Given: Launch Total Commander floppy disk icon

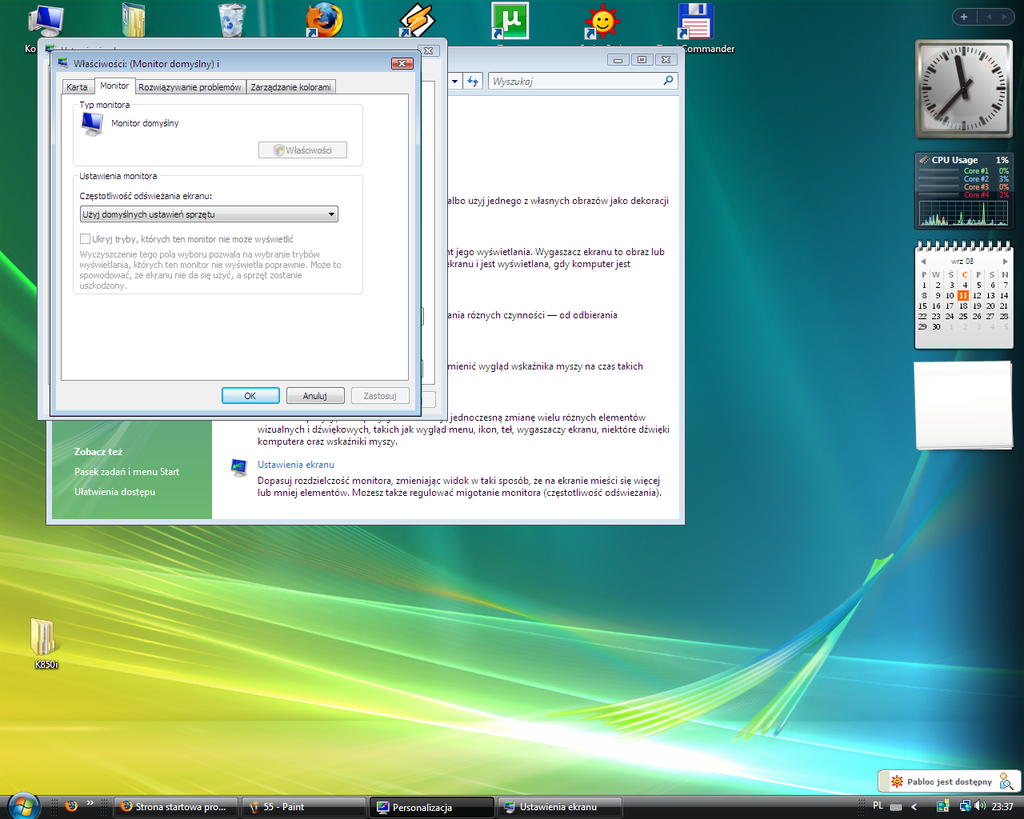Looking at the screenshot, I should pos(695,20).
